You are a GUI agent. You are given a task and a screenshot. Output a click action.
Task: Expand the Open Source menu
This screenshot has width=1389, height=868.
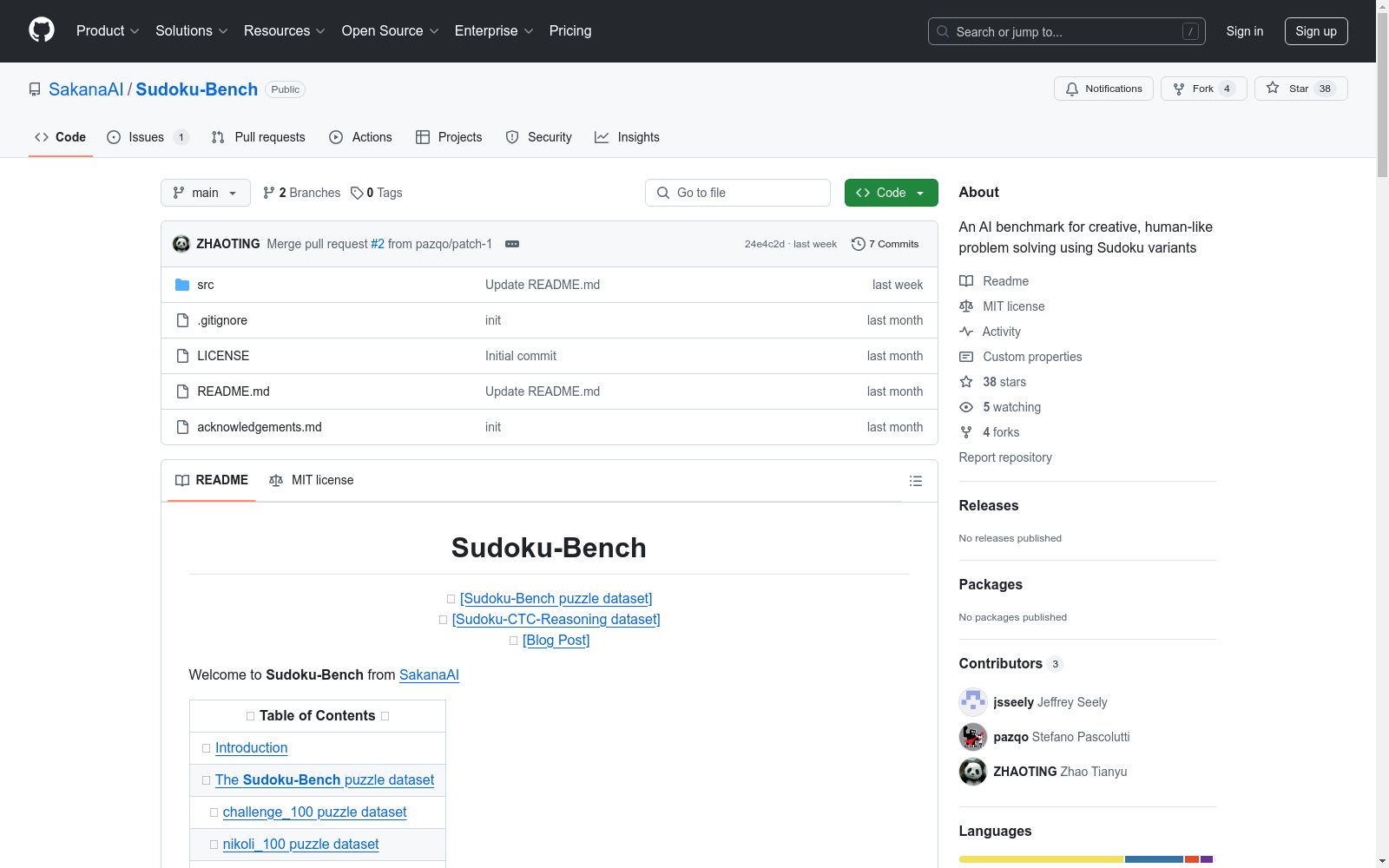click(391, 31)
